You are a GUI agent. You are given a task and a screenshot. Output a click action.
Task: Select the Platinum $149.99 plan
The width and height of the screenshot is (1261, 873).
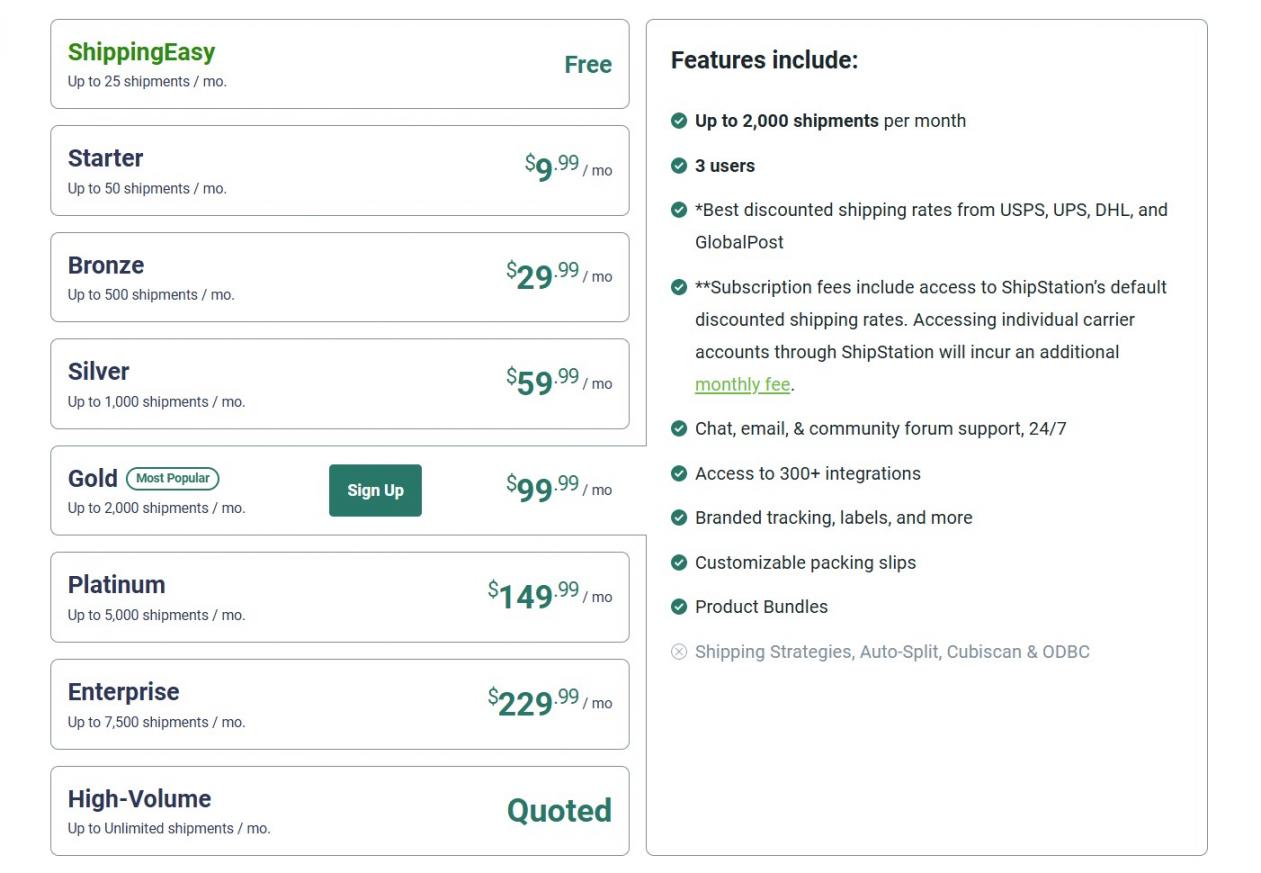coord(339,597)
